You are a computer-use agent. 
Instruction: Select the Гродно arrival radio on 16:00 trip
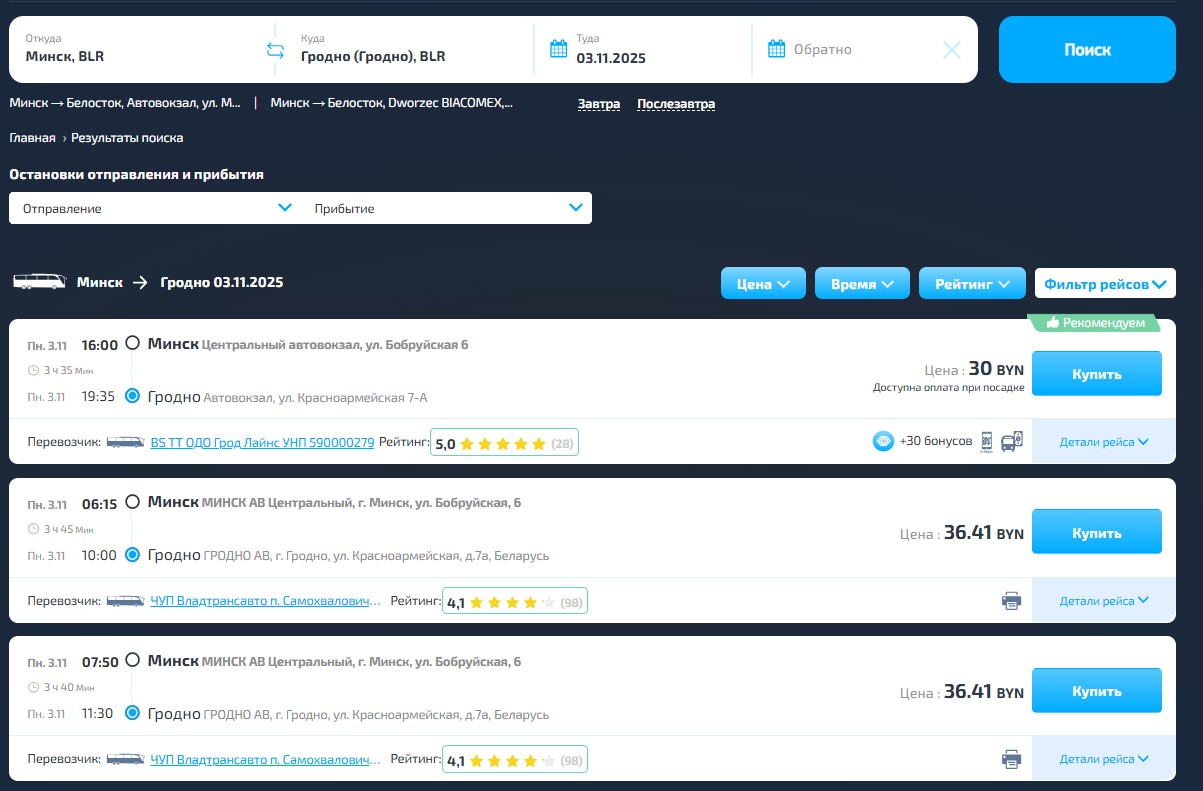click(x=132, y=397)
